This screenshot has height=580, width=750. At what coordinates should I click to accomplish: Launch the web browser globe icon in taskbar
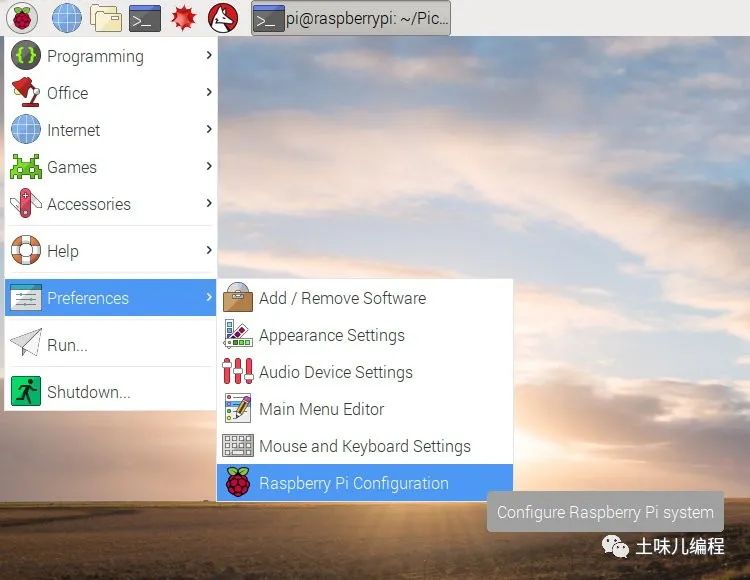66,18
